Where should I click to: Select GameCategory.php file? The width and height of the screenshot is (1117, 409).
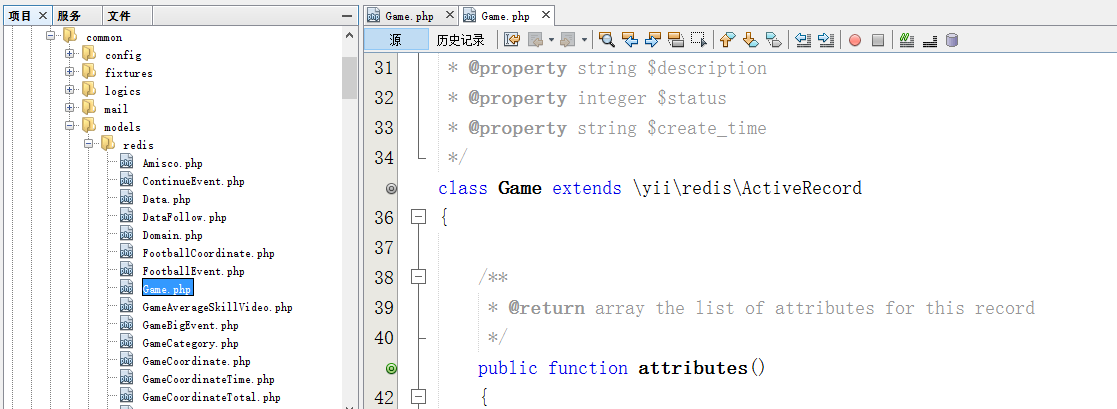pyautogui.click(x=190, y=343)
